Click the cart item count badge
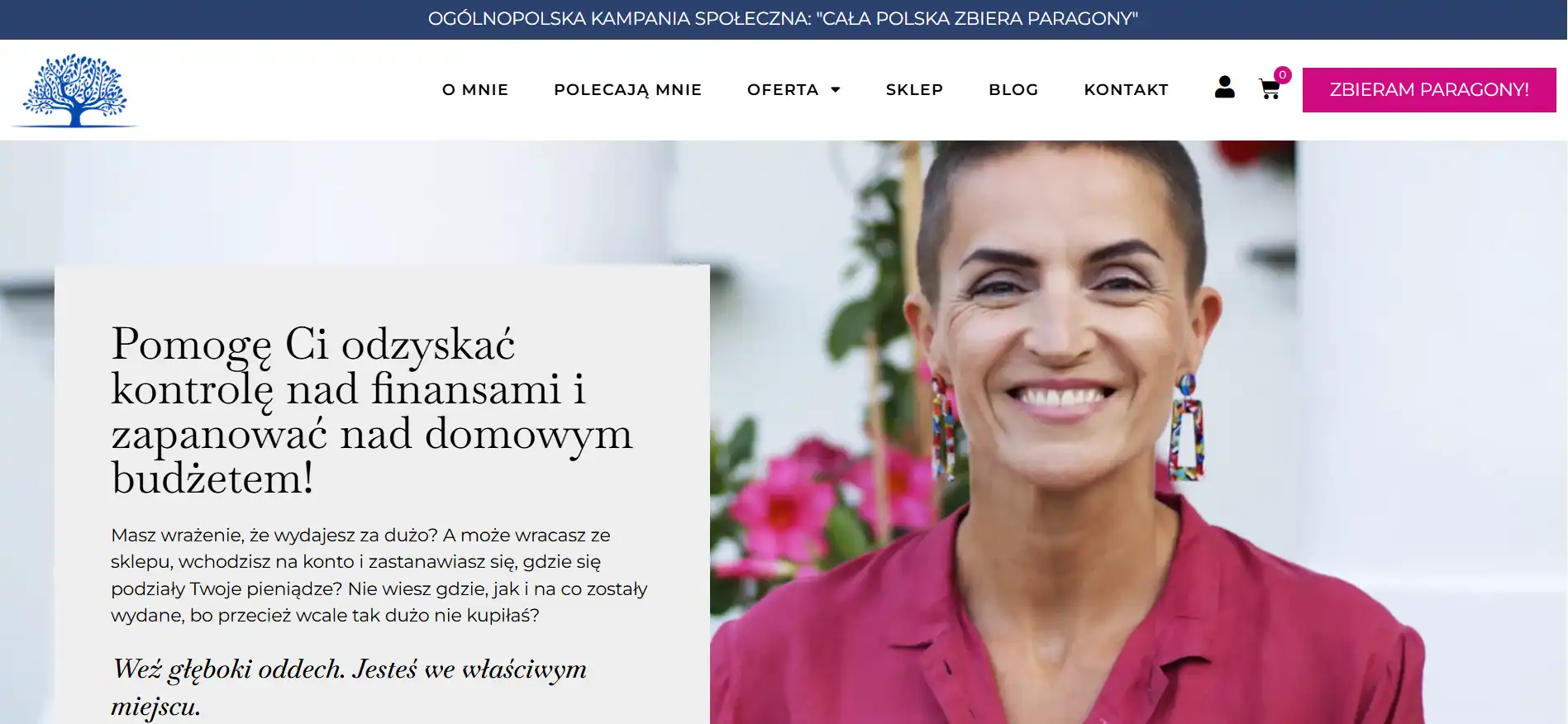 pyautogui.click(x=1282, y=74)
